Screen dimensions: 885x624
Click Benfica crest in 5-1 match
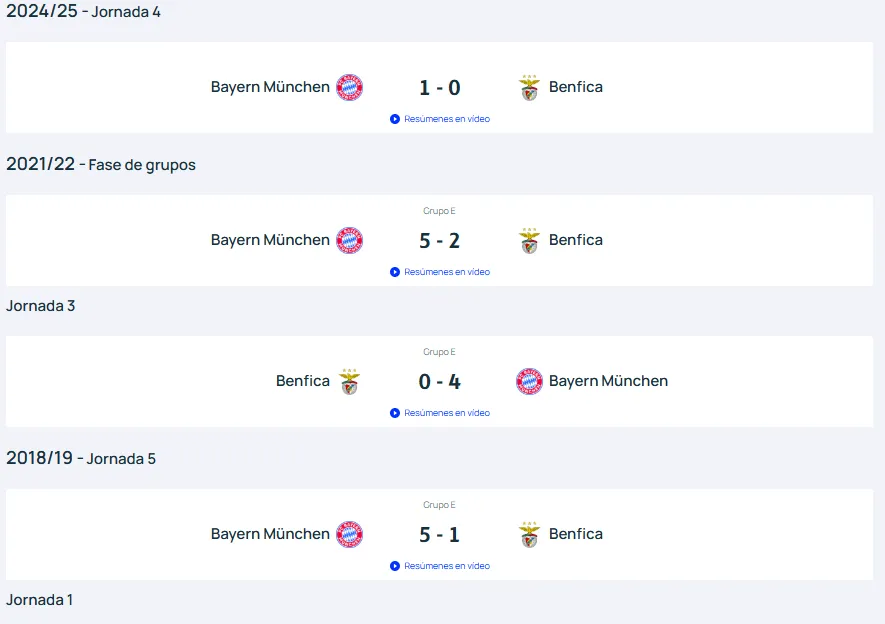pyautogui.click(x=529, y=534)
